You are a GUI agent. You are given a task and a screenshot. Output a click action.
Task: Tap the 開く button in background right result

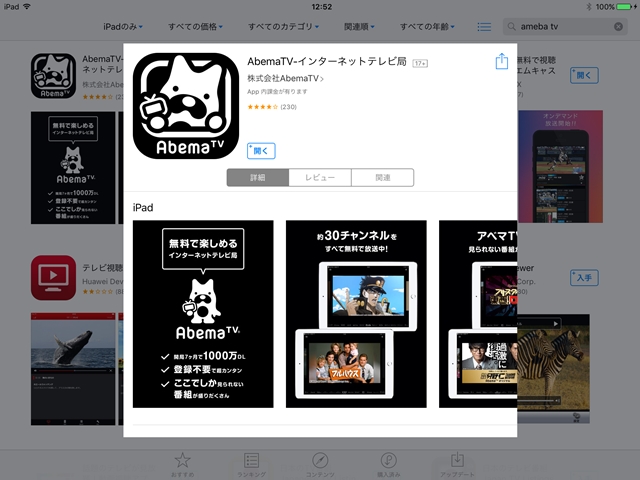584,76
